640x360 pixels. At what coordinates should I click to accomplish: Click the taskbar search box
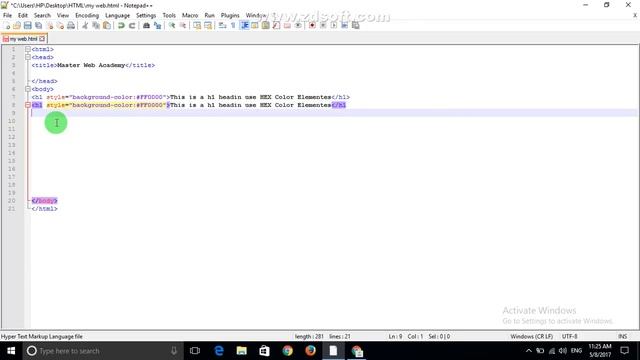tap(102, 351)
